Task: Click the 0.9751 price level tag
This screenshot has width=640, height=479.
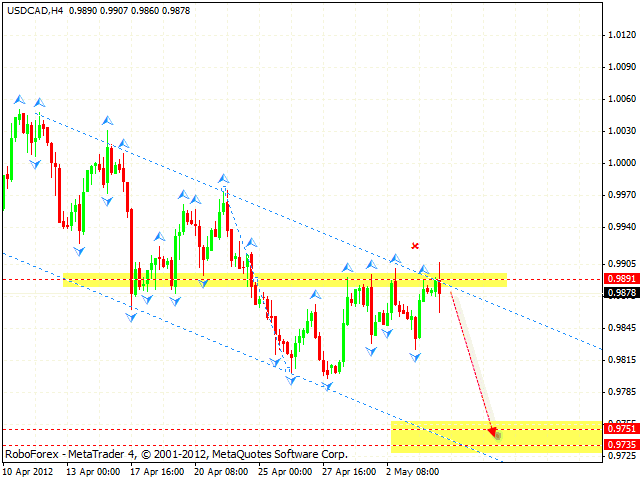Action: (620, 429)
